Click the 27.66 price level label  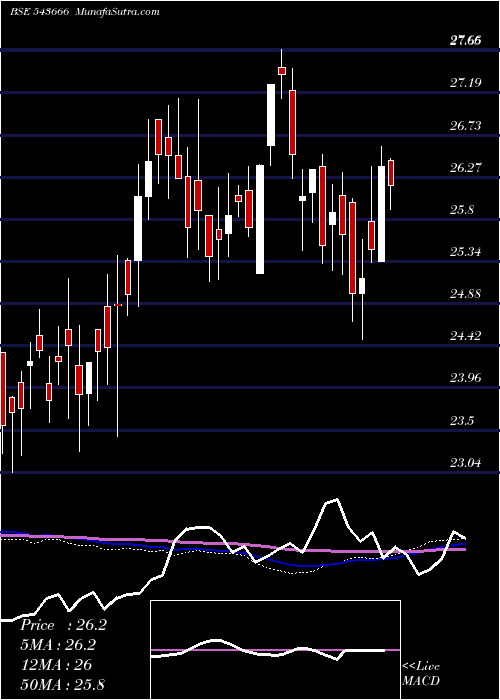click(465, 40)
